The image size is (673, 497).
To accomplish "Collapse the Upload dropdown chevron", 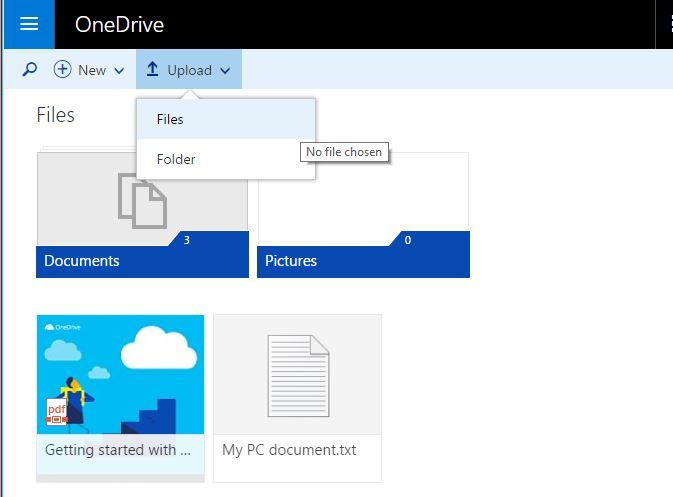I will (x=225, y=71).
